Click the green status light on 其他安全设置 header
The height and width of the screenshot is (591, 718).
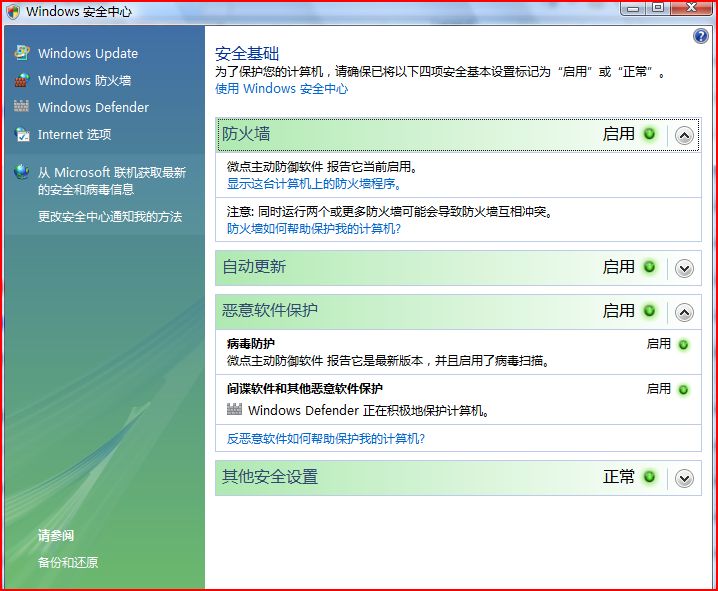(649, 477)
